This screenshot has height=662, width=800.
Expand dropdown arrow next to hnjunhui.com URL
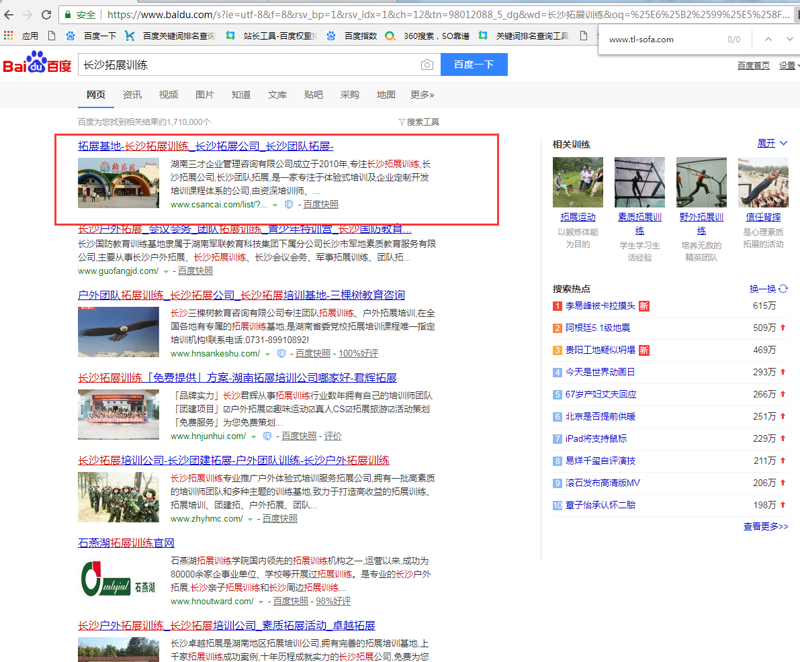254,437
